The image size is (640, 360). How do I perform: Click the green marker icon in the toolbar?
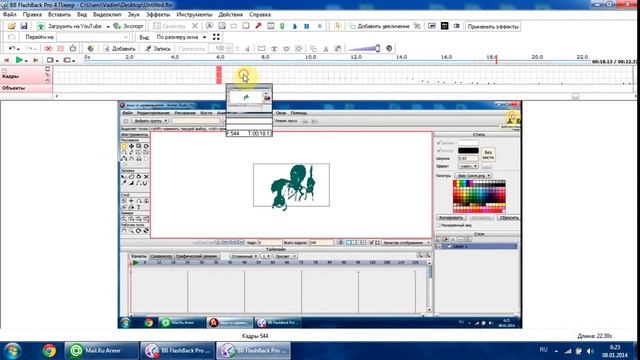[x=282, y=26]
